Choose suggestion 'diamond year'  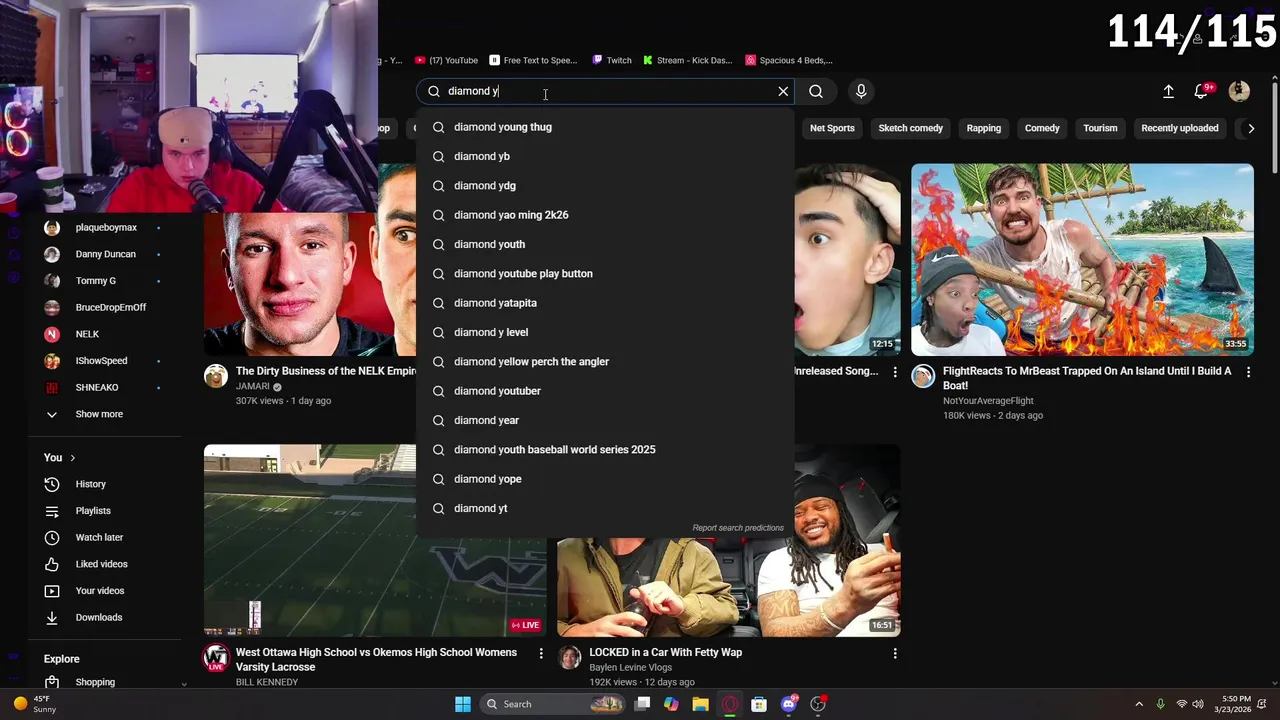point(605,420)
